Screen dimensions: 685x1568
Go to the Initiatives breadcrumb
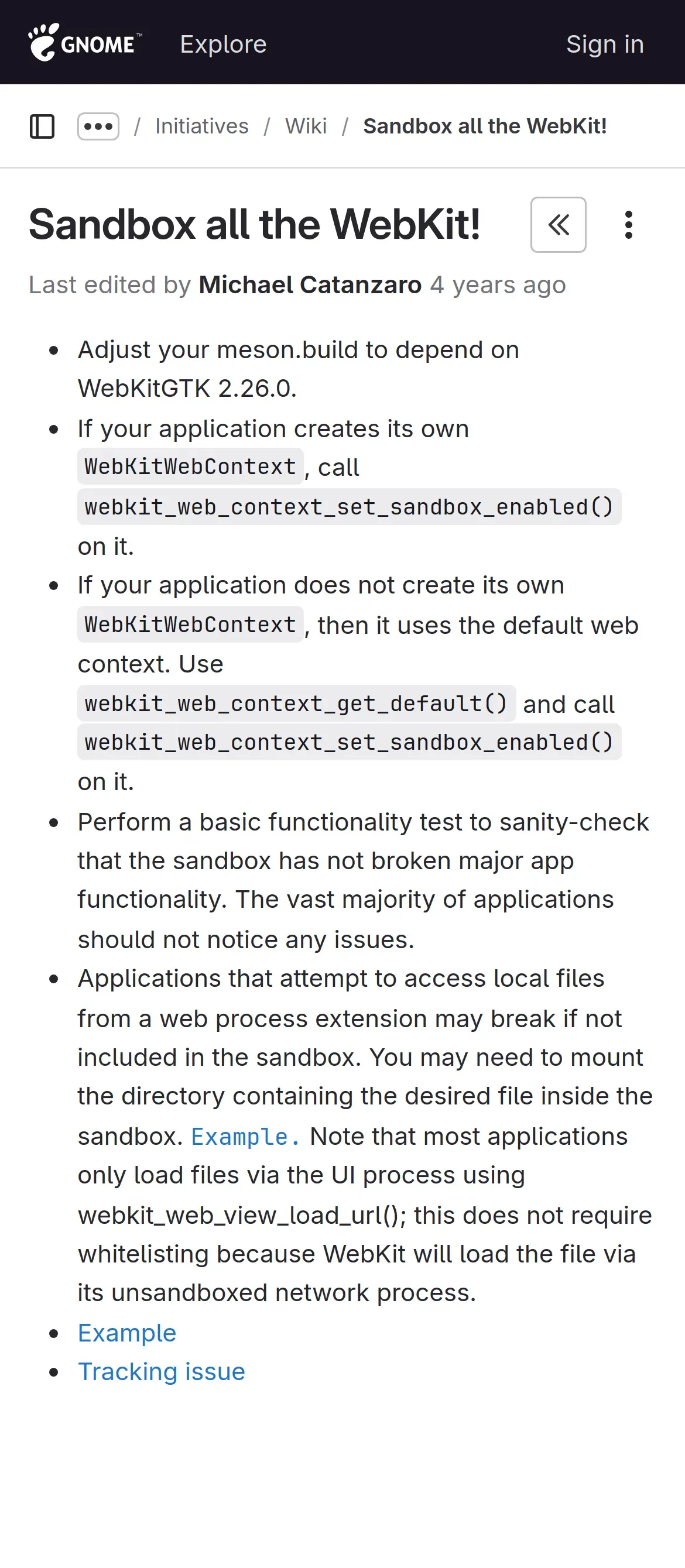coord(201,126)
